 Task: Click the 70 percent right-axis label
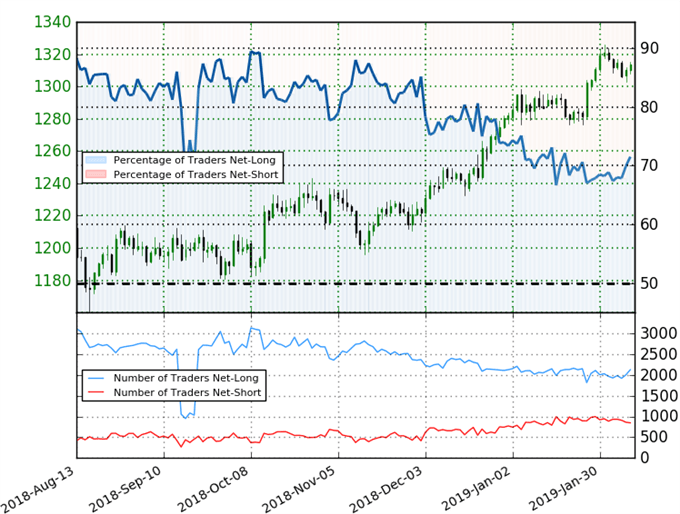(x=649, y=166)
